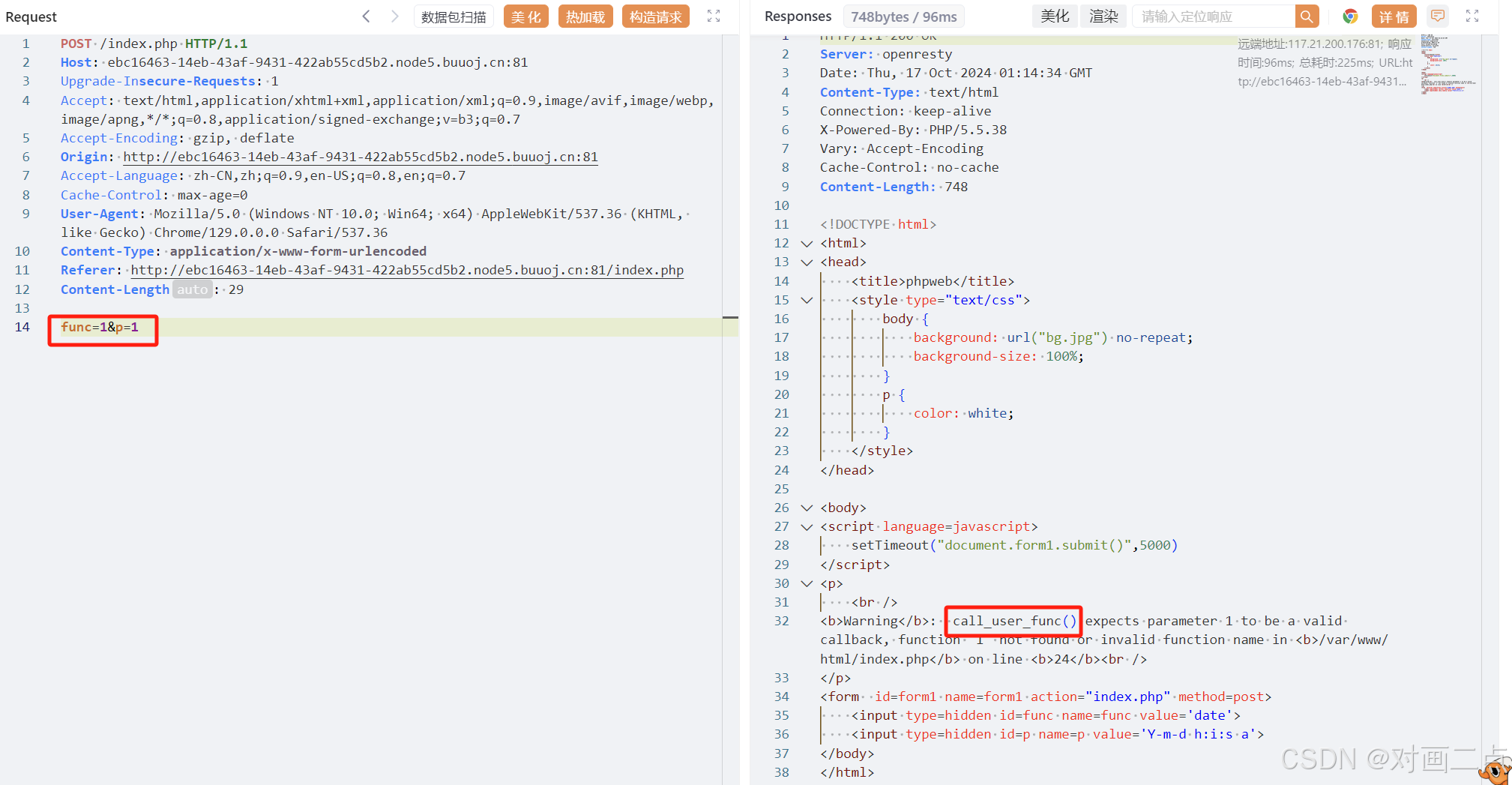Open response in Chrome browser icon
The height and width of the screenshot is (785, 1512).
point(1350,16)
